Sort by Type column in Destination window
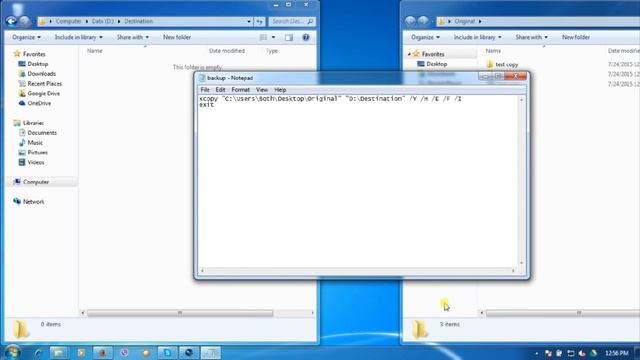This screenshot has height=360, width=640. [272, 51]
